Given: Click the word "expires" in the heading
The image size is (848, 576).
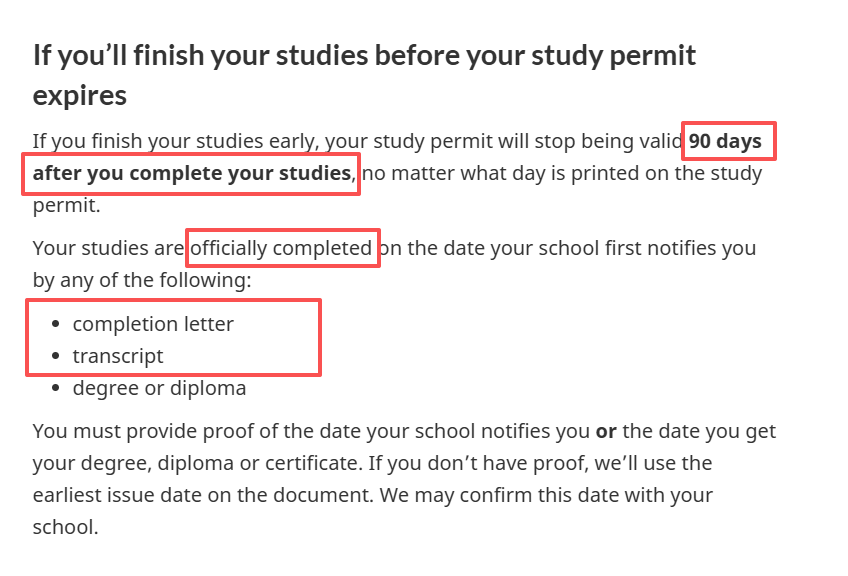Looking at the screenshot, I should 80,95.
